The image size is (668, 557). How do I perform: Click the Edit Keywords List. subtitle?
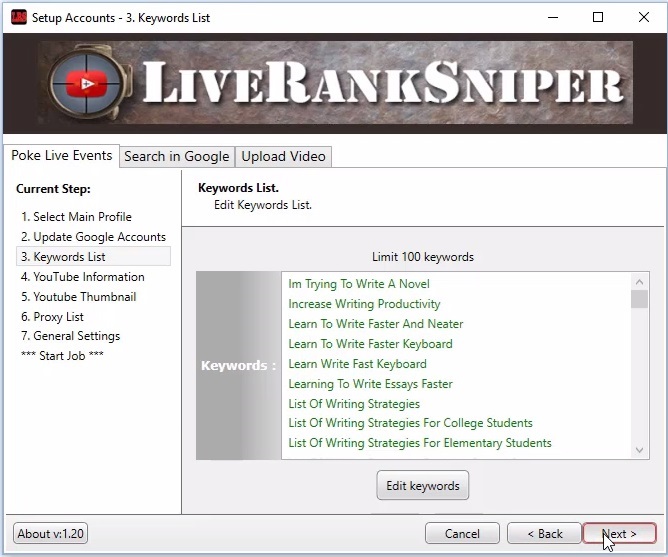point(263,205)
